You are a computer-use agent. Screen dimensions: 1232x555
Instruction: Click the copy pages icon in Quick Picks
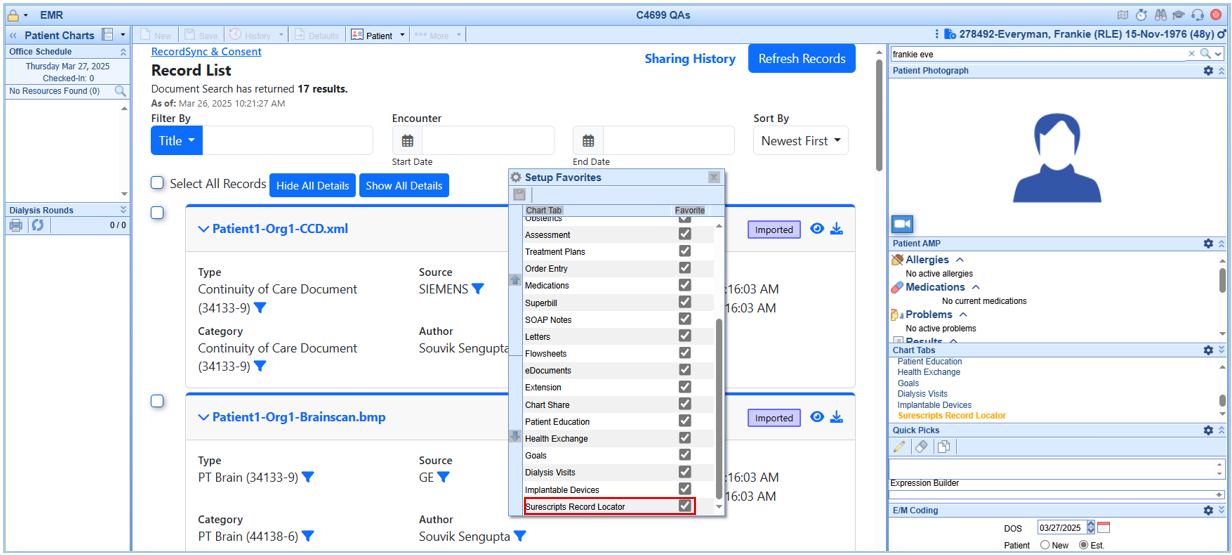point(943,447)
